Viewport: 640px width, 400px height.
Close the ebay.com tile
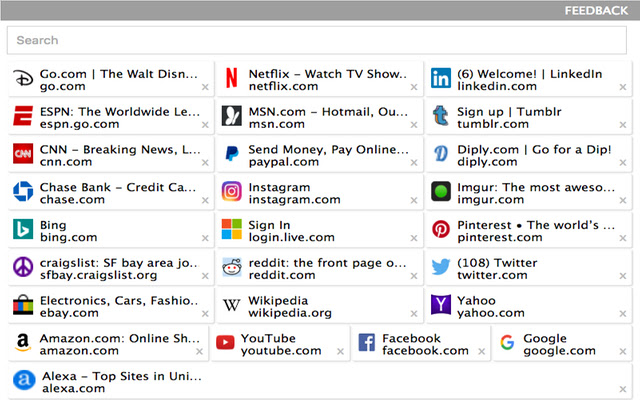pos(205,313)
